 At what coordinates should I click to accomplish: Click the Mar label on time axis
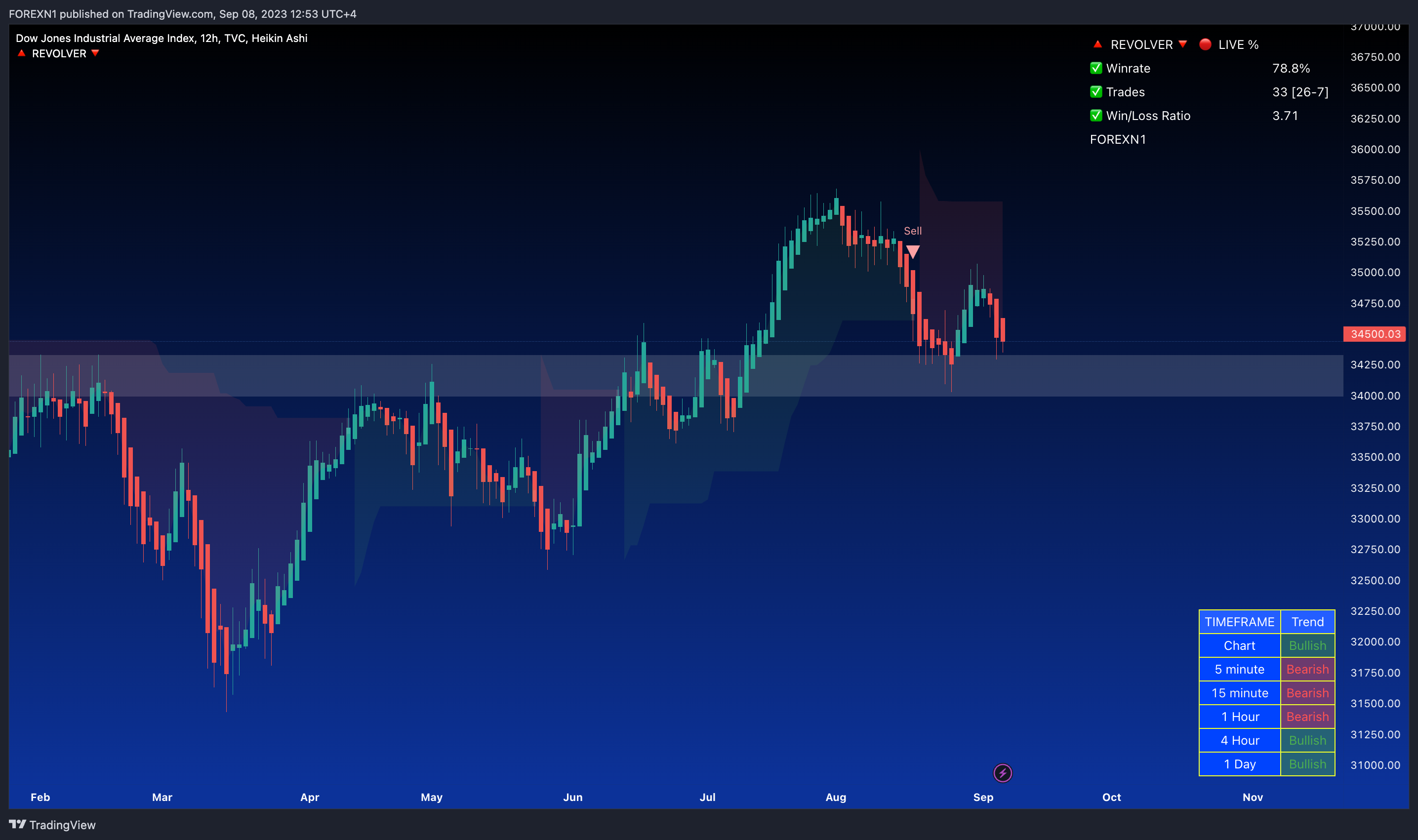pyautogui.click(x=162, y=797)
